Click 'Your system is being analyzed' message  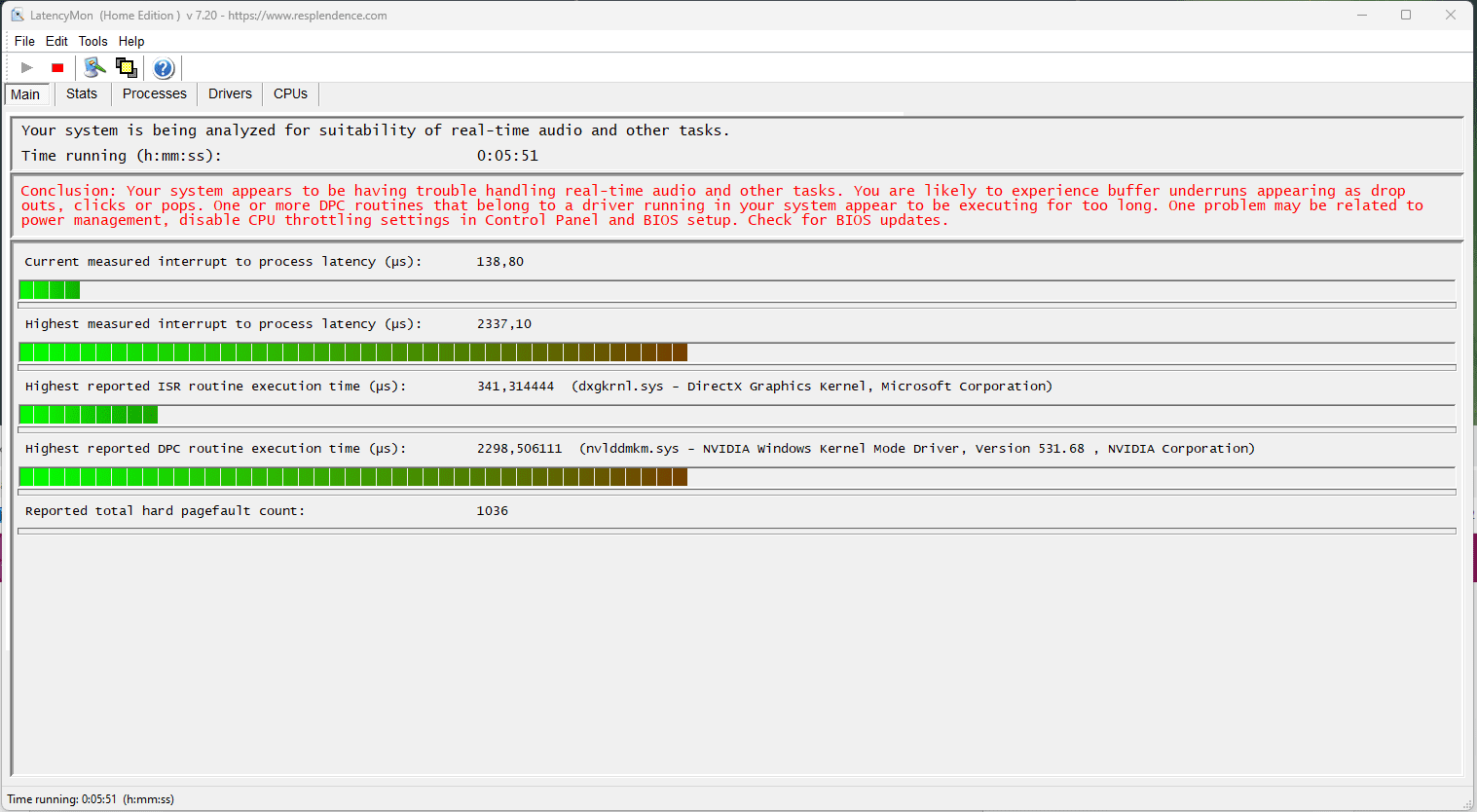pos(375,130)
